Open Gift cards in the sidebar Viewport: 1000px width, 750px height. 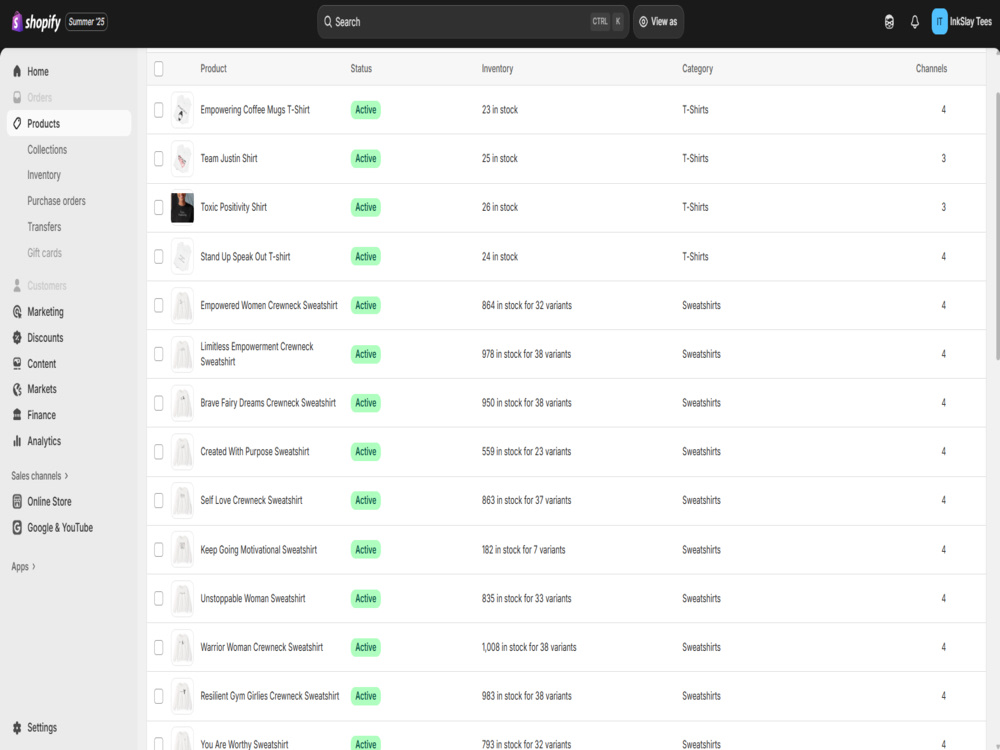click(44, 253)
